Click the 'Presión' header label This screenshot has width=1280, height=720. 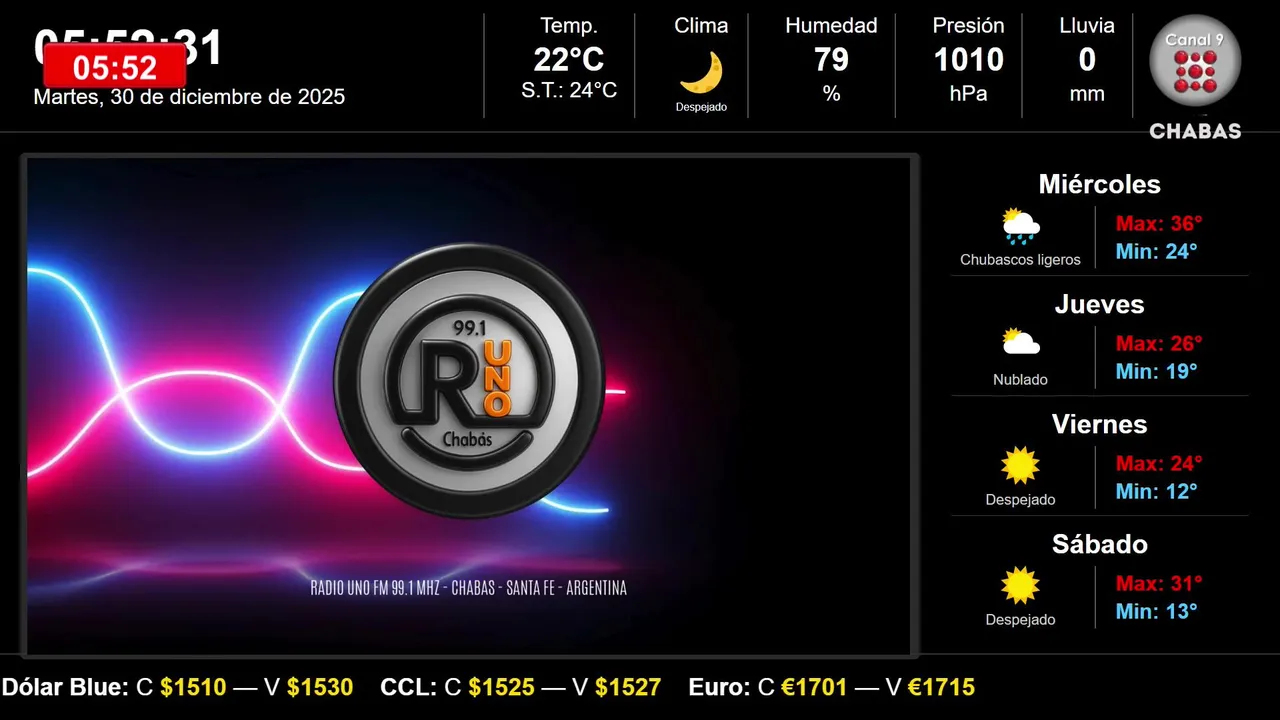pos(968,26)
